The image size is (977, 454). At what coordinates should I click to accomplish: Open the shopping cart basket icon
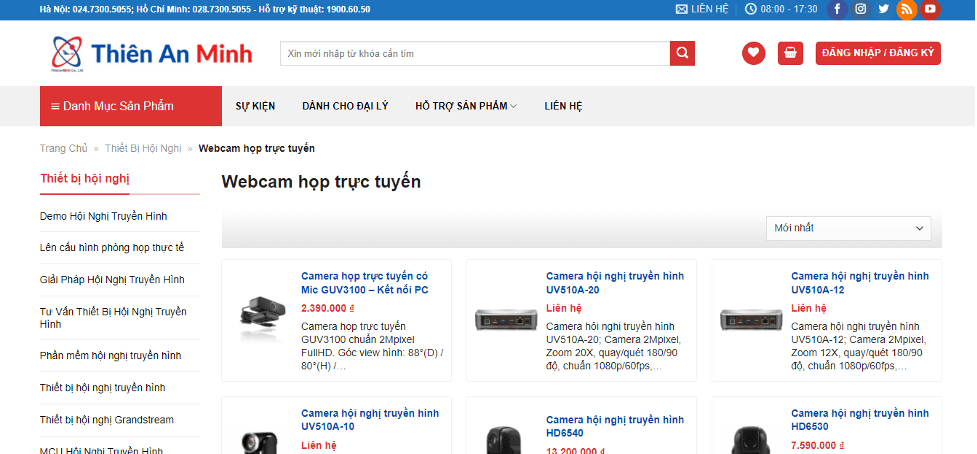pyautogui.click(x=790, y=54)
